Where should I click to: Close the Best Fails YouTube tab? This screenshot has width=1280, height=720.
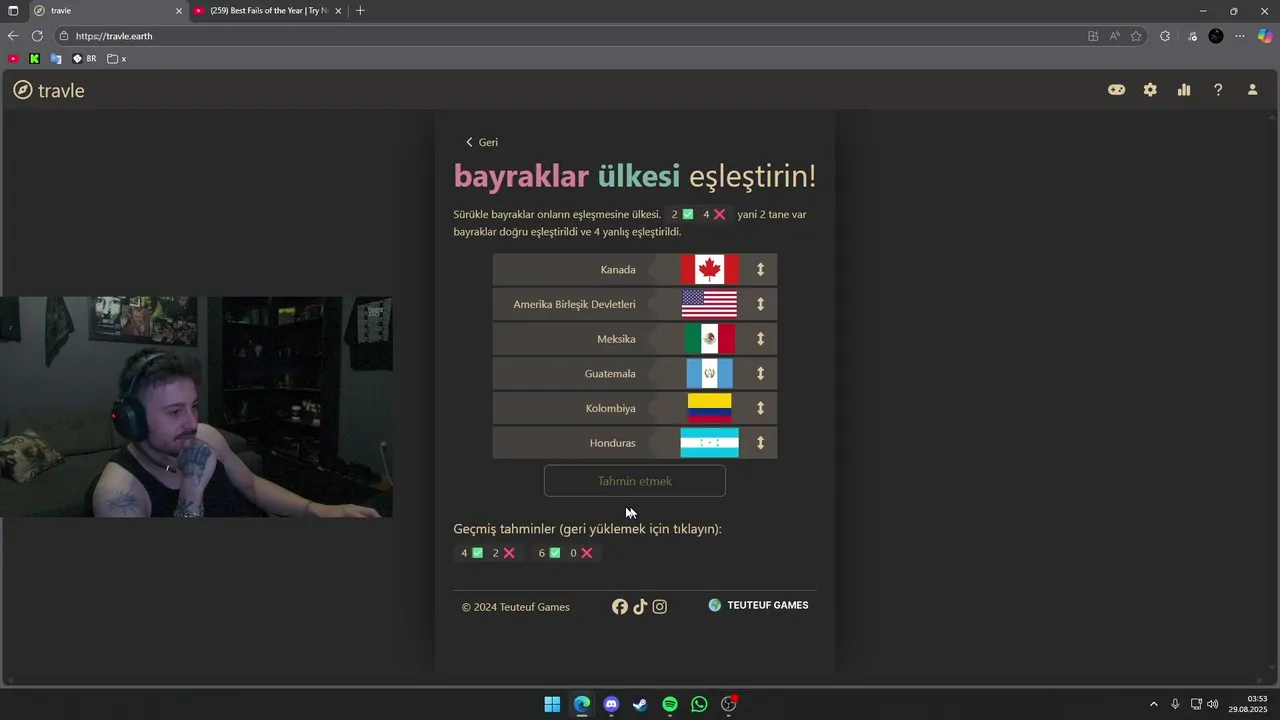pyautogui.click(x=338, y=11)
